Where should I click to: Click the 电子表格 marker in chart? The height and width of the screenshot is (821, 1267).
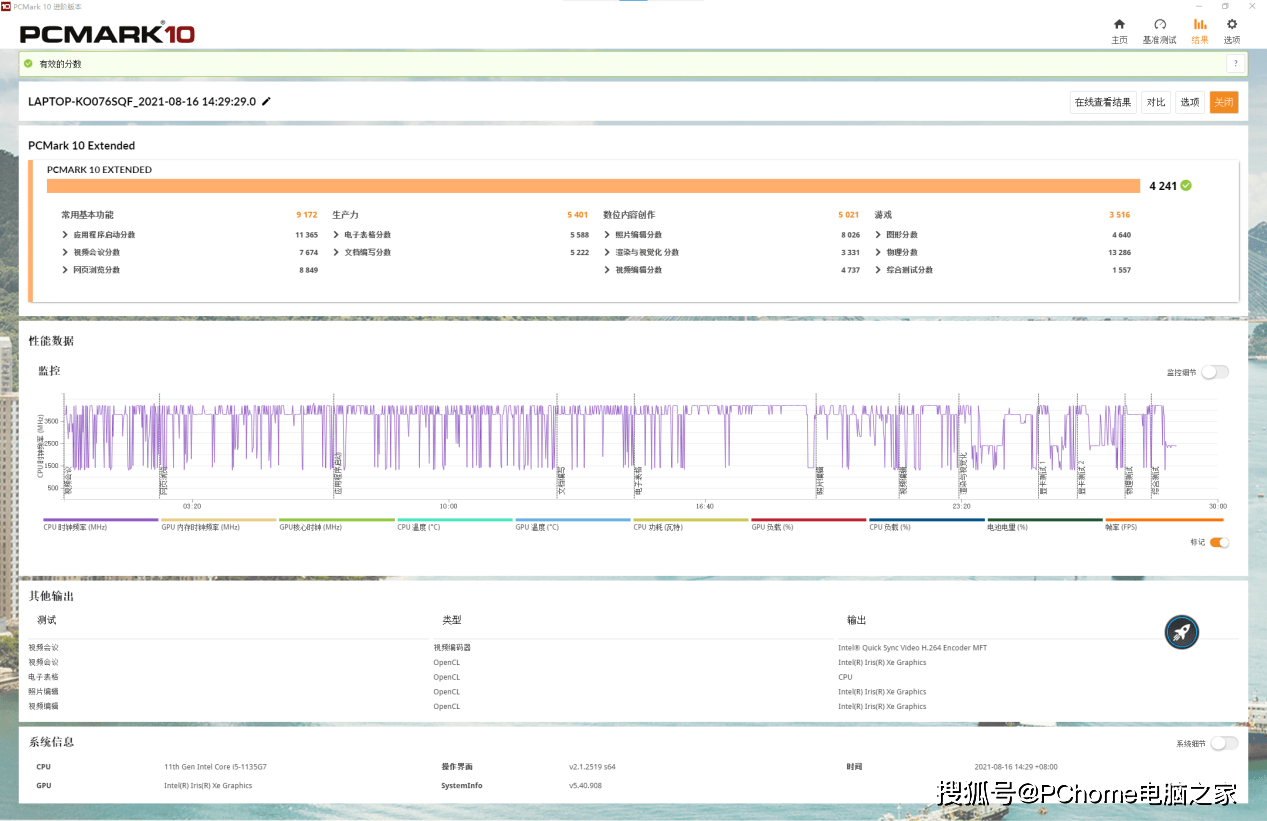point(637,482)
